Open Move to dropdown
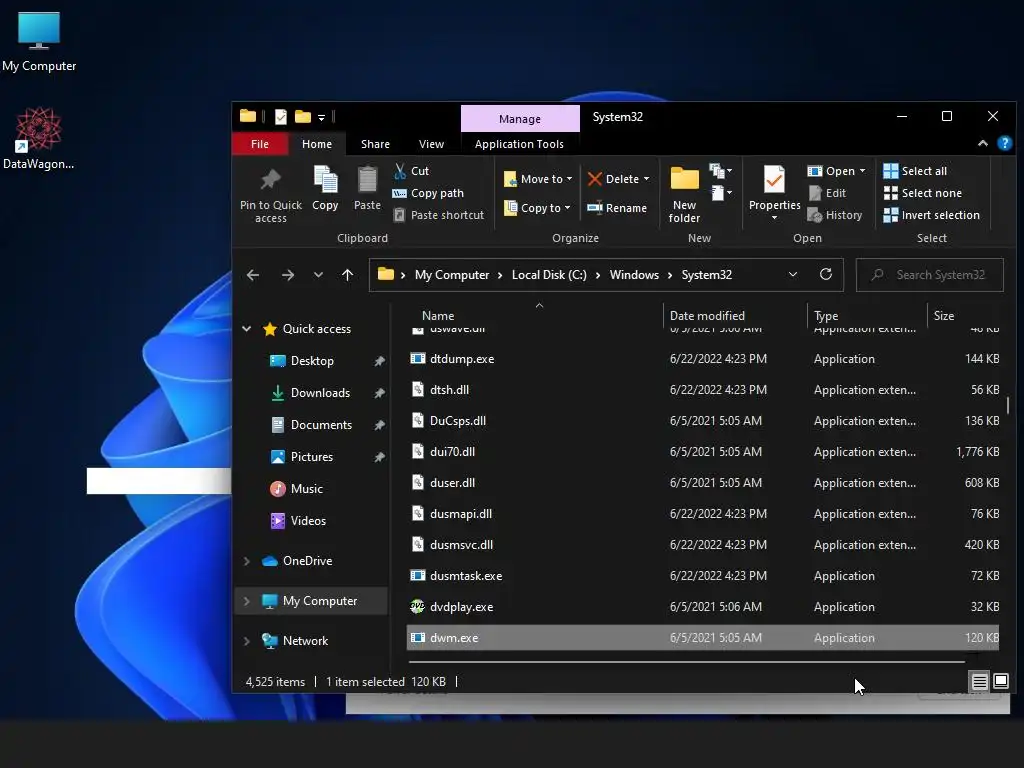This screenshot has height=768, width=1024. click(x=538, y=179)
